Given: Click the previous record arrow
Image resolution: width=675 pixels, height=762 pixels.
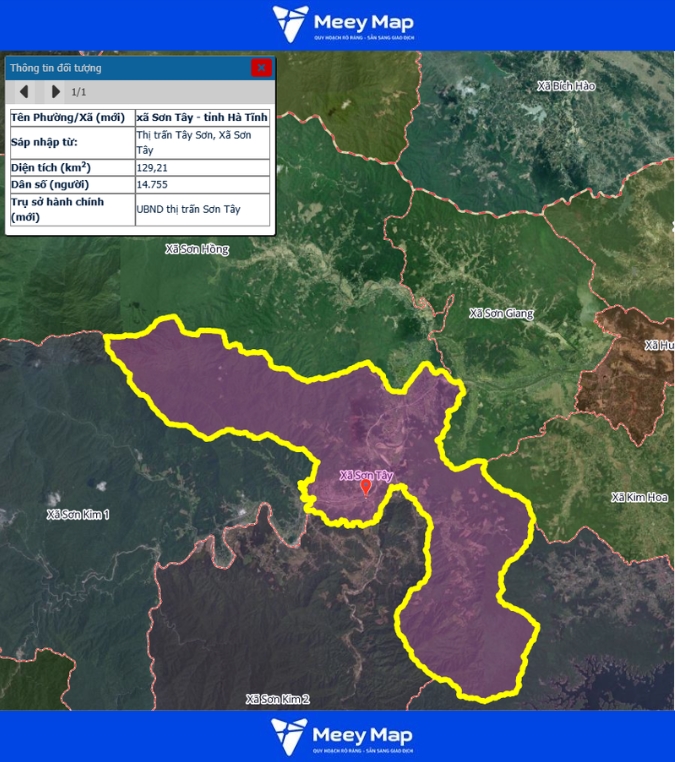Looking at the screenshot, I should (x=25, y=92).
